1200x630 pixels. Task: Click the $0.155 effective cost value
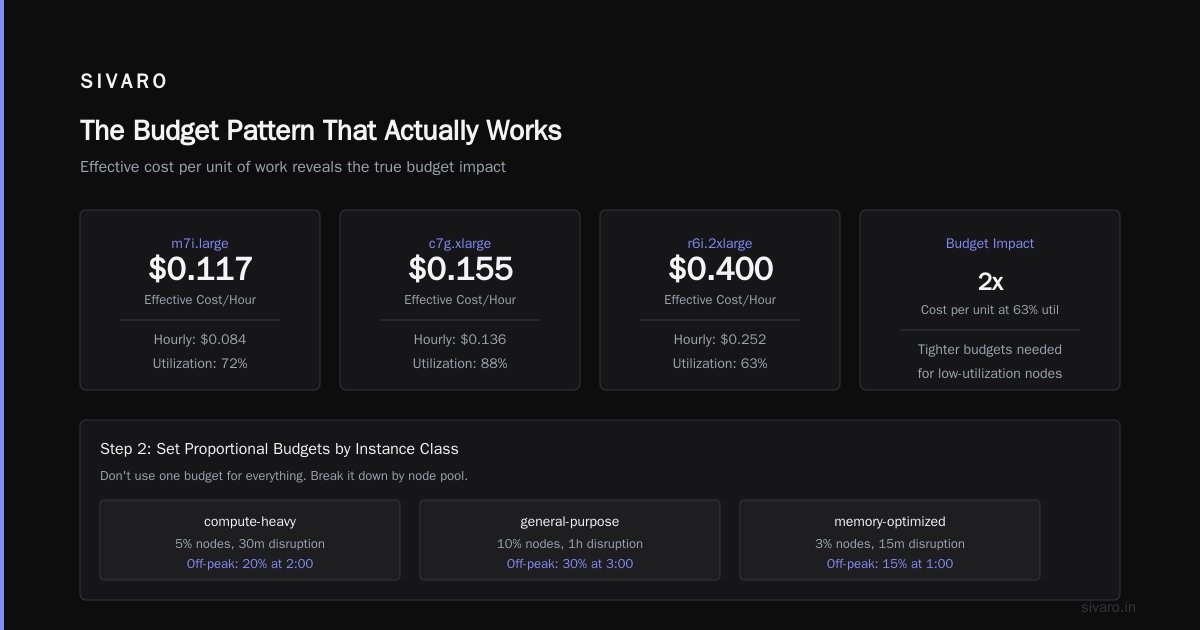point(460,269)
